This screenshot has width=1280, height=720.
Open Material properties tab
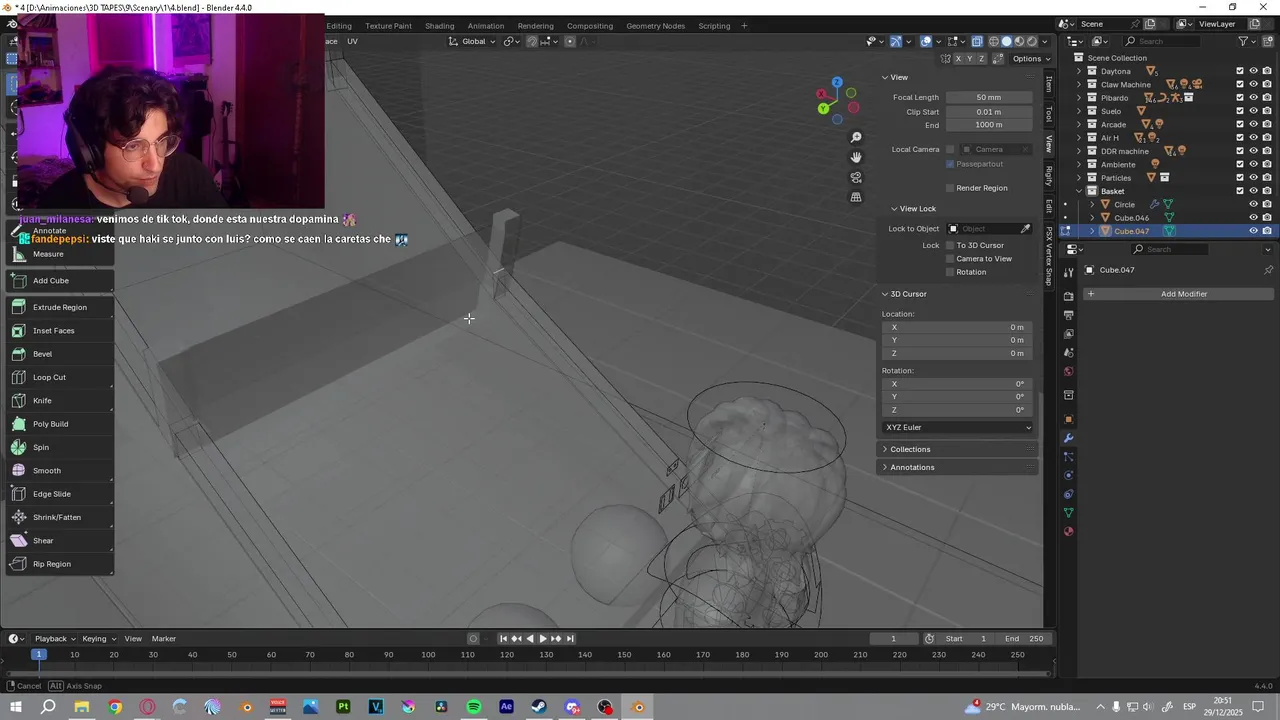click(1068, 532)
